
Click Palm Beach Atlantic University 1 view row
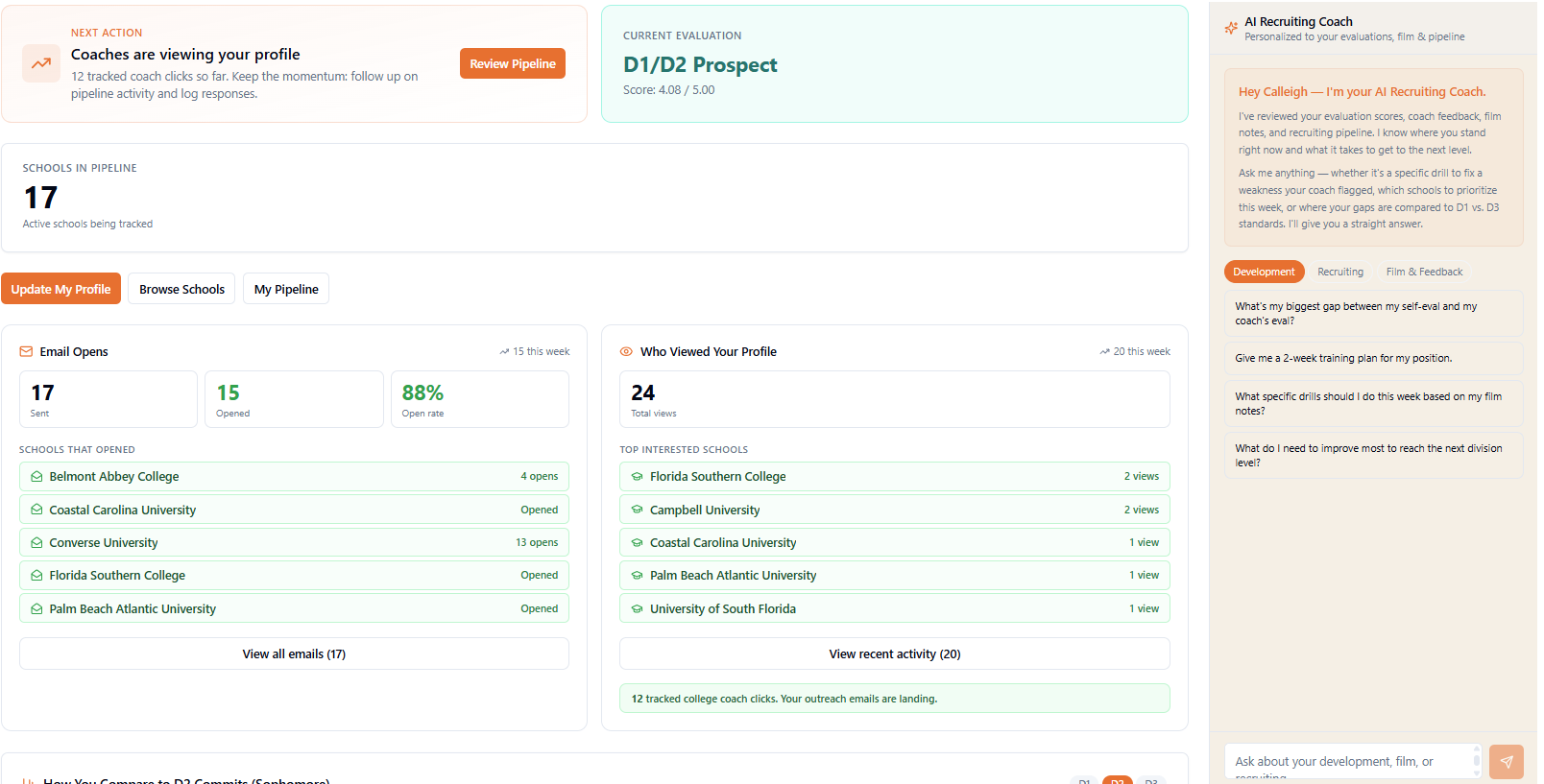point(895,576)
